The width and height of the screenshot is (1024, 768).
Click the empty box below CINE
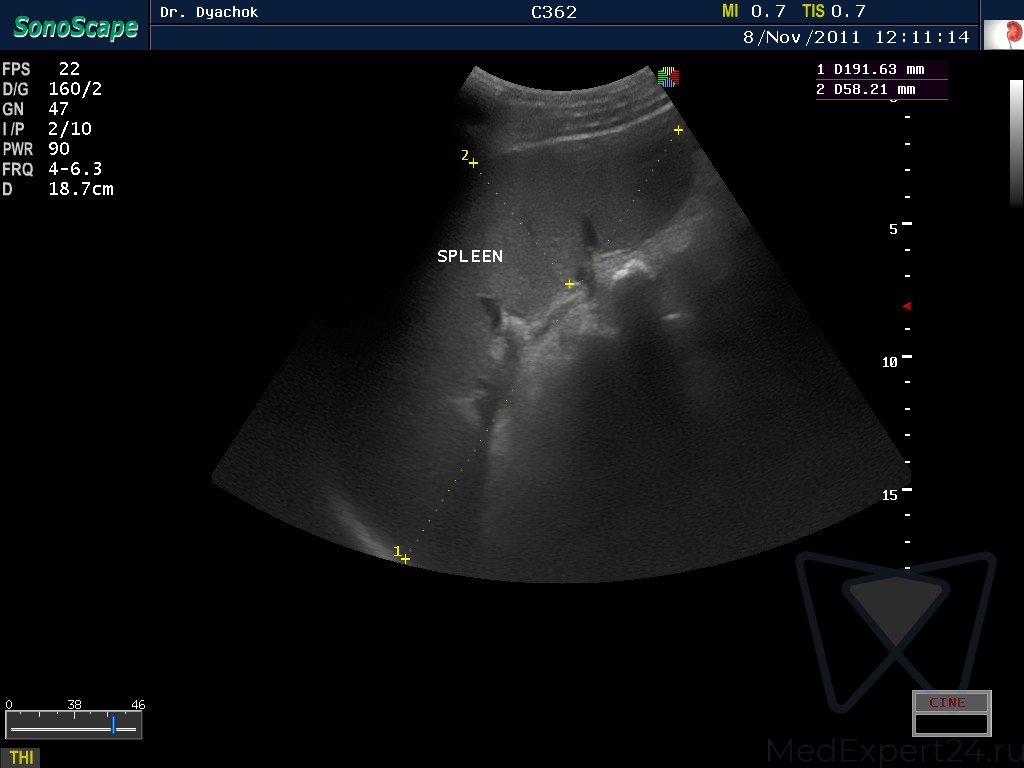(x=951, y=724)
